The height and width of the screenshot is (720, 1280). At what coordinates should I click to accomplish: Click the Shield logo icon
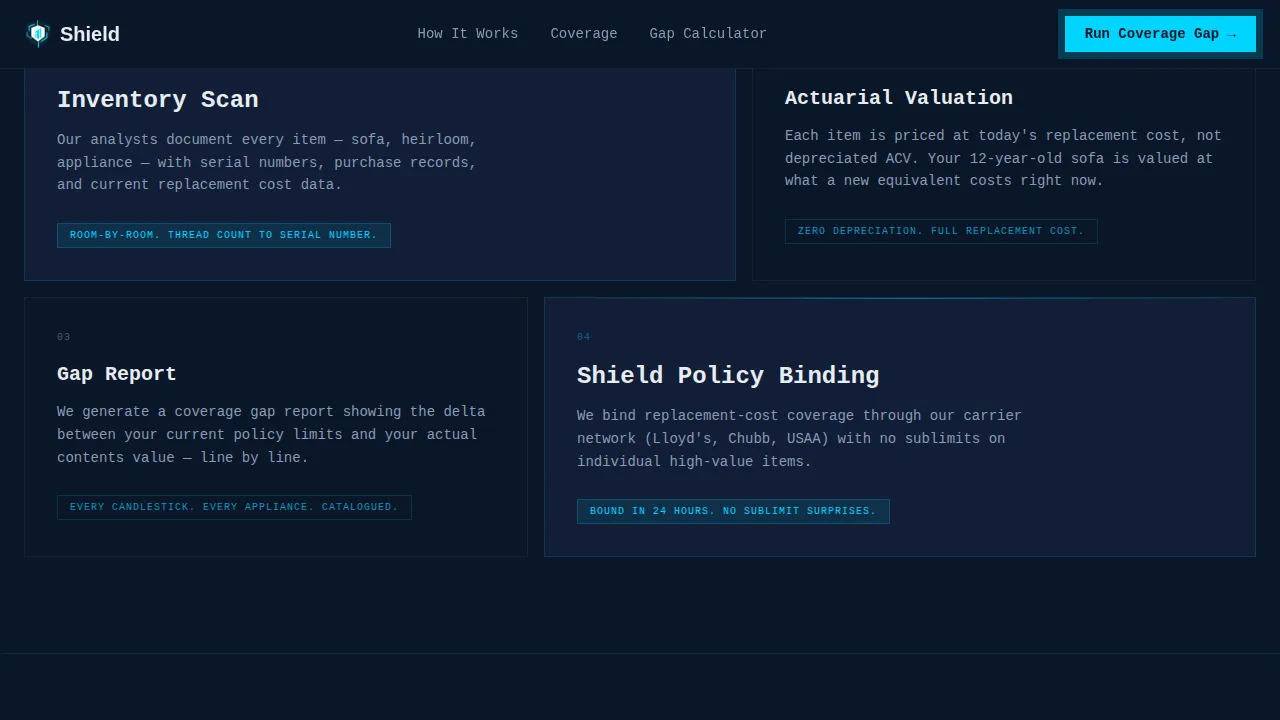point(38,34)
